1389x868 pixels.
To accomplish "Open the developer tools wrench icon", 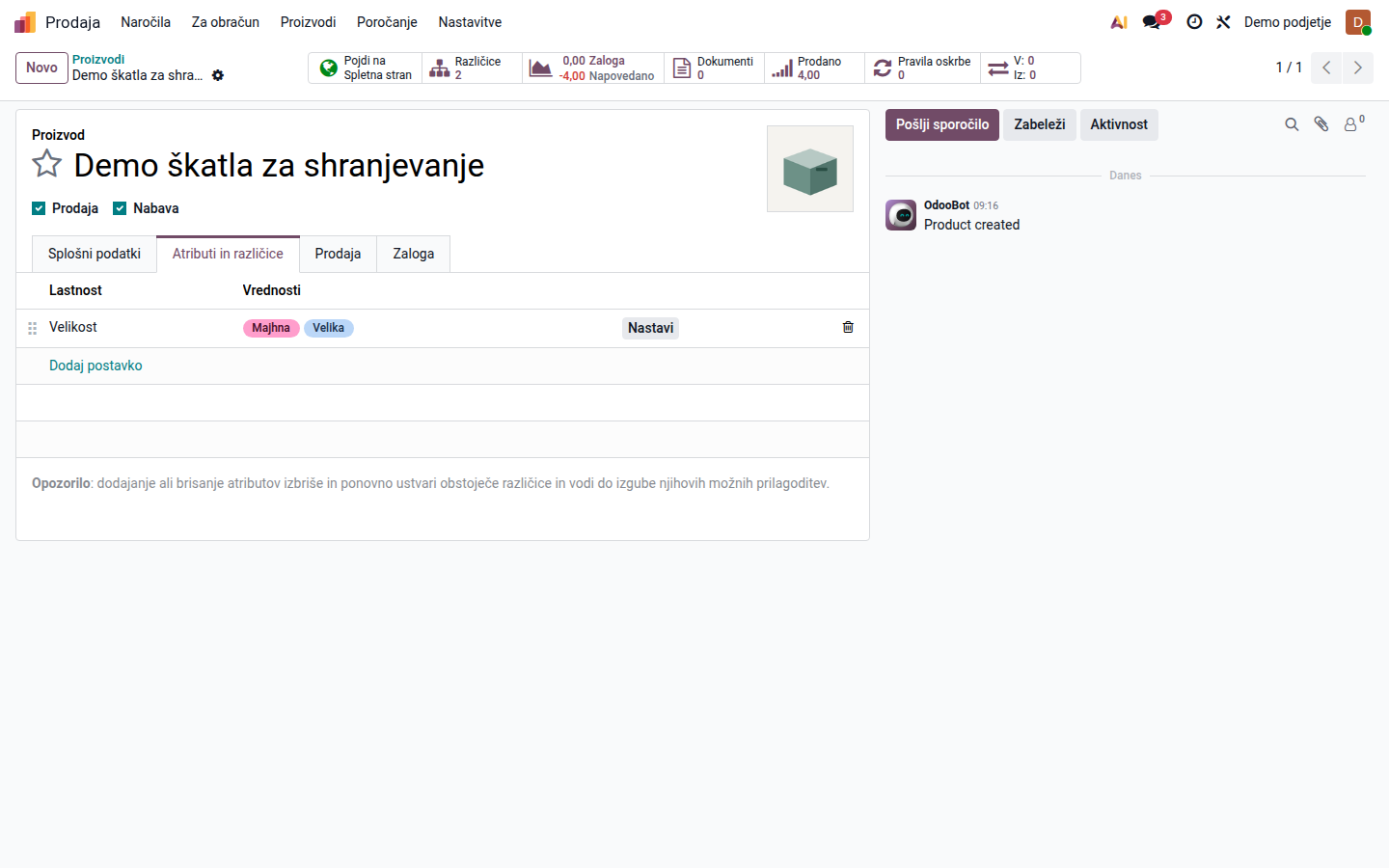I will coord(1223,21).
